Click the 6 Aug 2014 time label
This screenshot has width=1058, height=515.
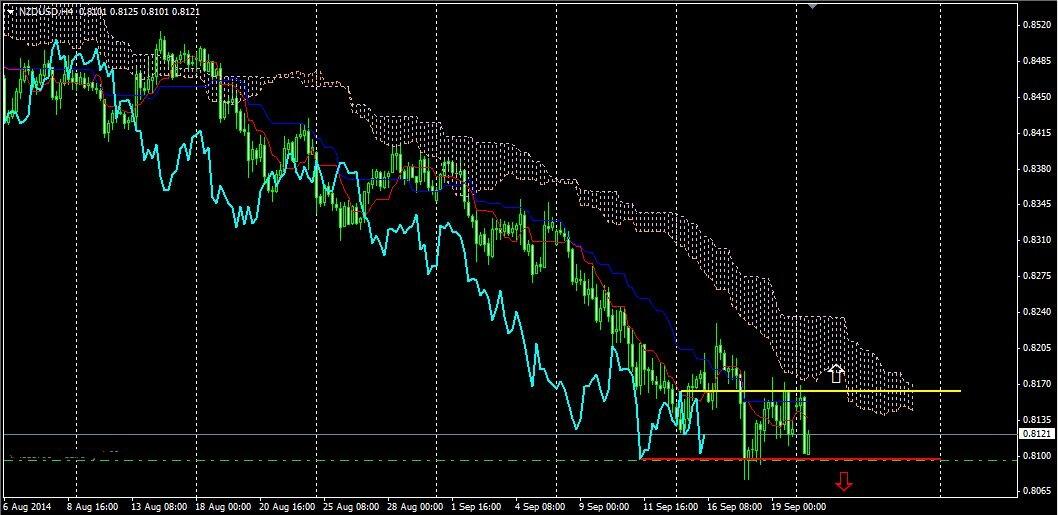click(x=27, y=506)
